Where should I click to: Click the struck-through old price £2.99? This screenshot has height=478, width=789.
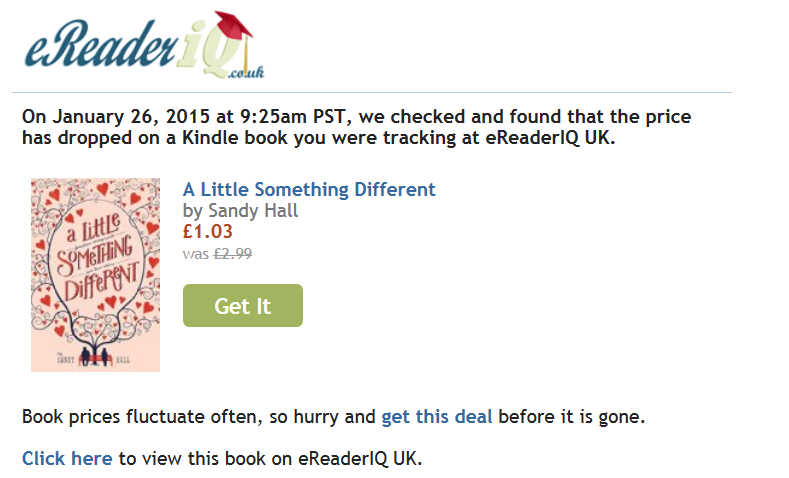pyautogui.click(x=231, y=254)
